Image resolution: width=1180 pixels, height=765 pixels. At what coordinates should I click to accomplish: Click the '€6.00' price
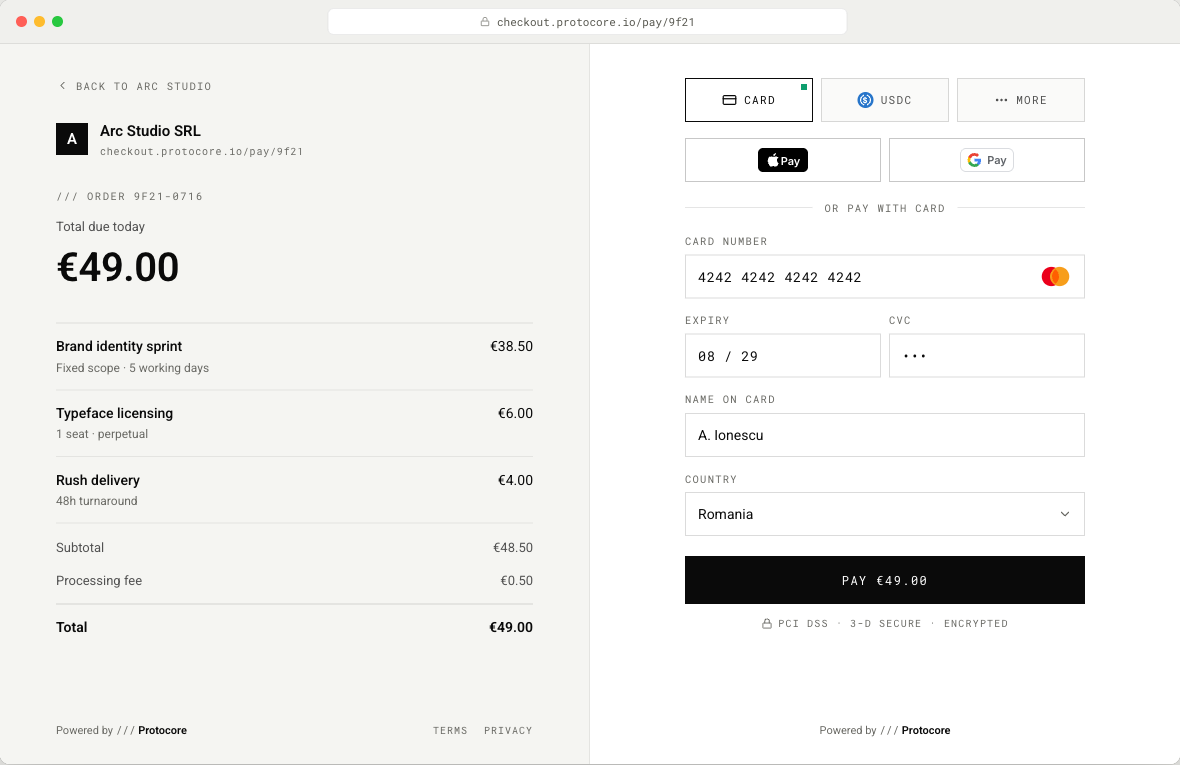coord(515,414)
